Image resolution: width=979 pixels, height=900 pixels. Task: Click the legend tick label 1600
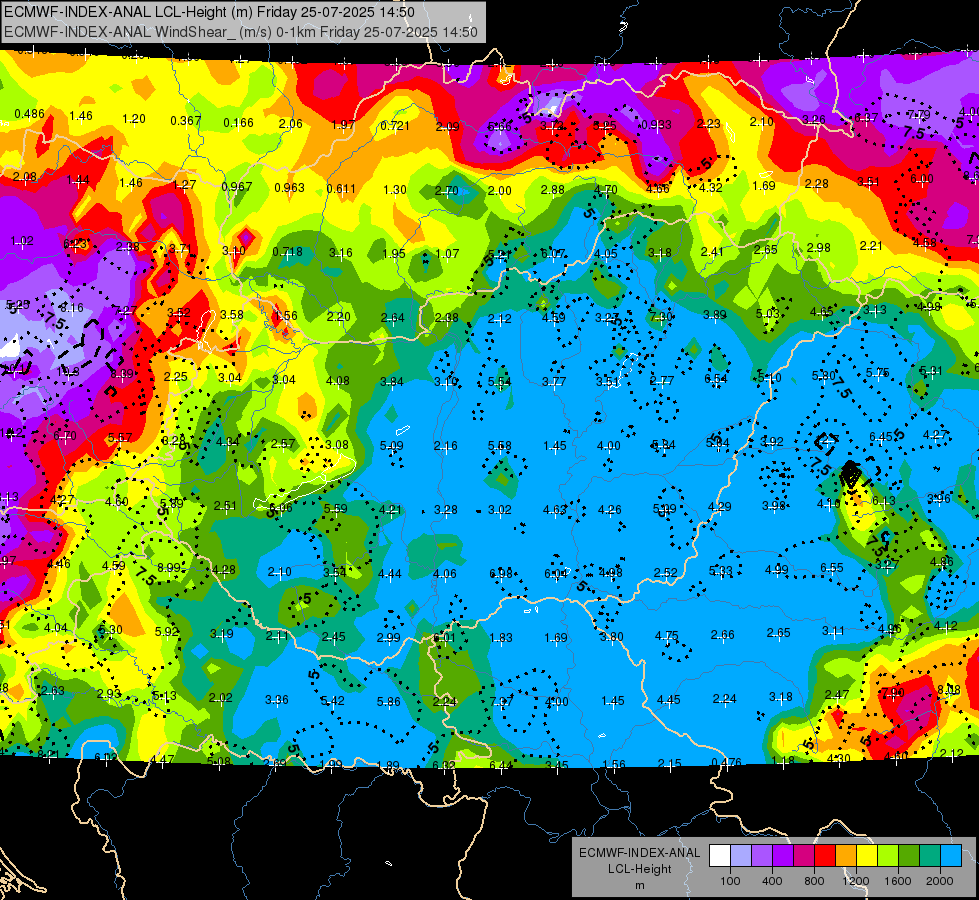[x=898, y=881]
